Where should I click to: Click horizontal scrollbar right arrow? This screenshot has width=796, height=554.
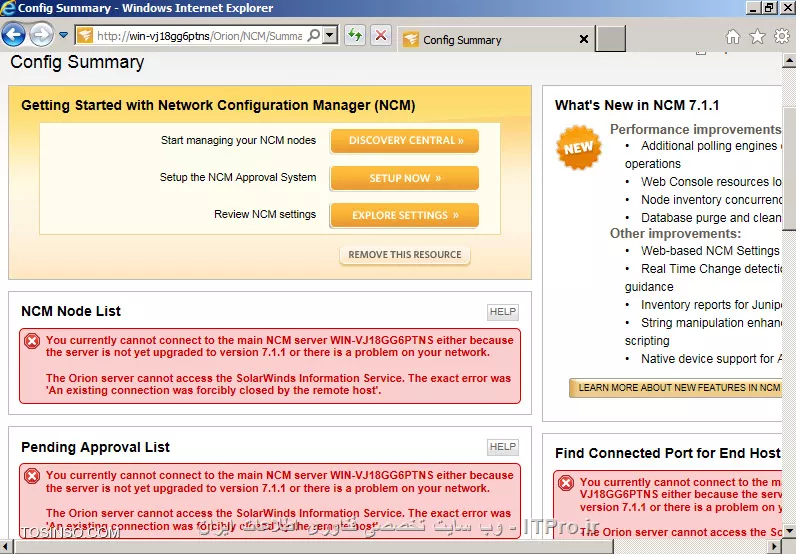(x=775, y=546)
